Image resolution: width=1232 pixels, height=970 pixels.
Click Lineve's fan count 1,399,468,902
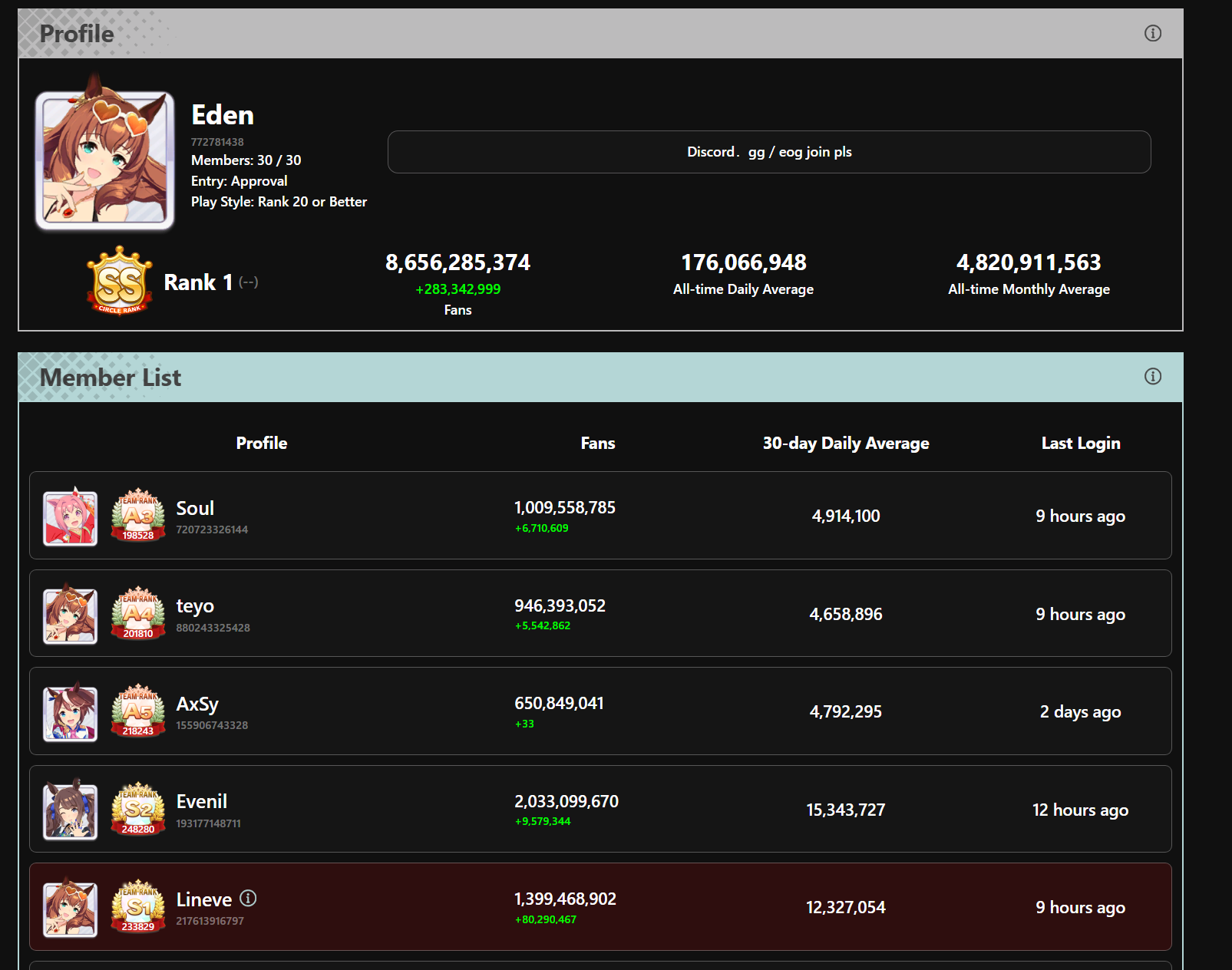click(x=565, y=899)
